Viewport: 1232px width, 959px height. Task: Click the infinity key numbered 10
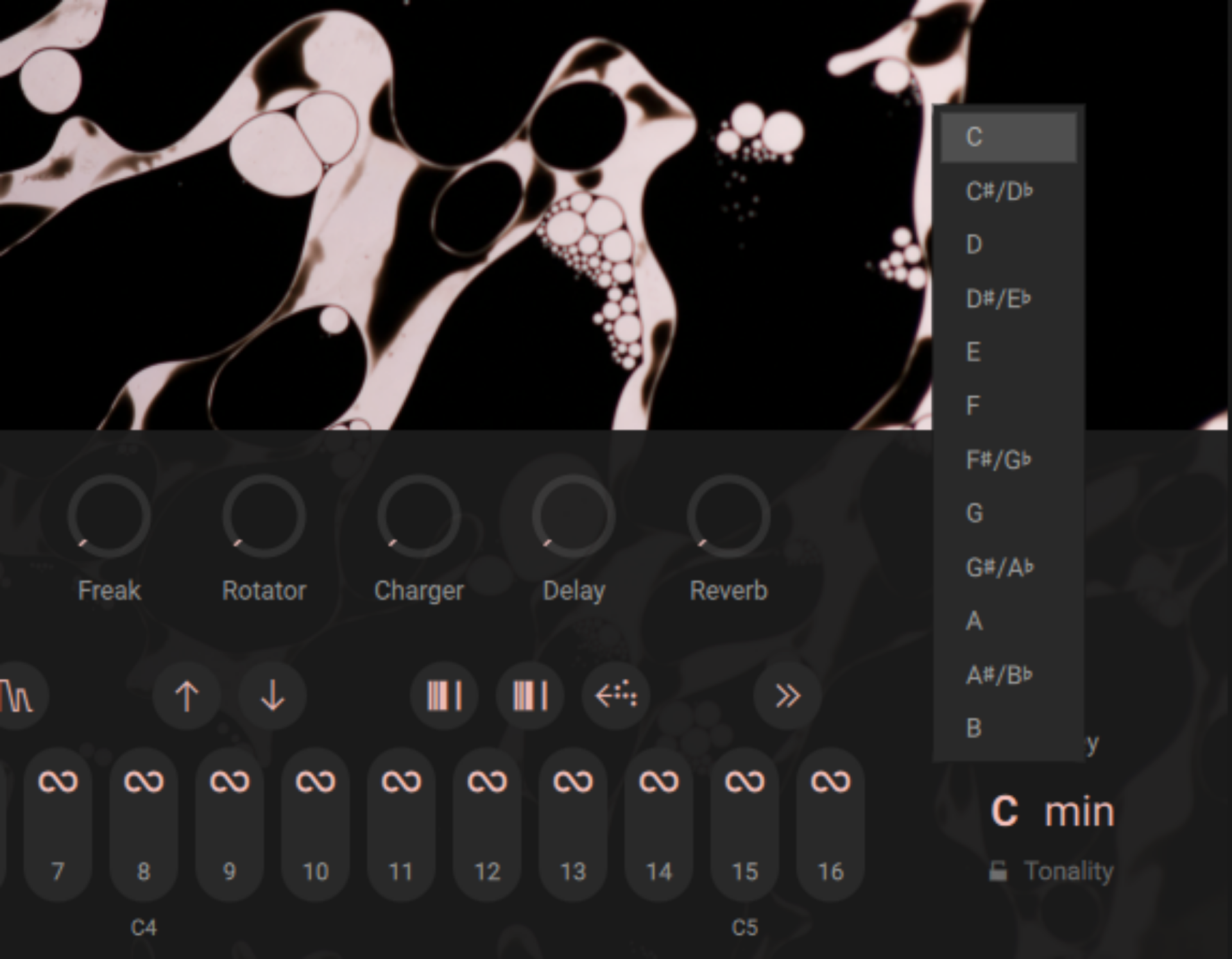316,825
